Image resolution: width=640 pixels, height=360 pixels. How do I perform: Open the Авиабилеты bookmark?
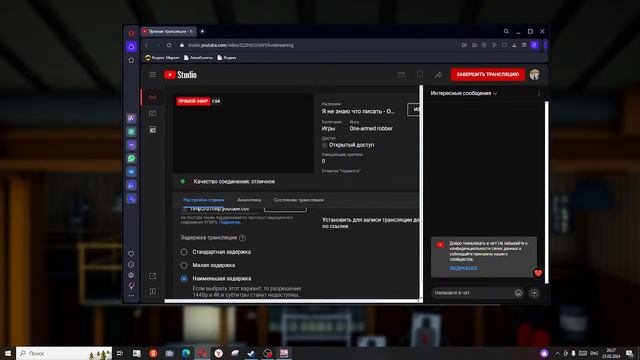point(198,58)
